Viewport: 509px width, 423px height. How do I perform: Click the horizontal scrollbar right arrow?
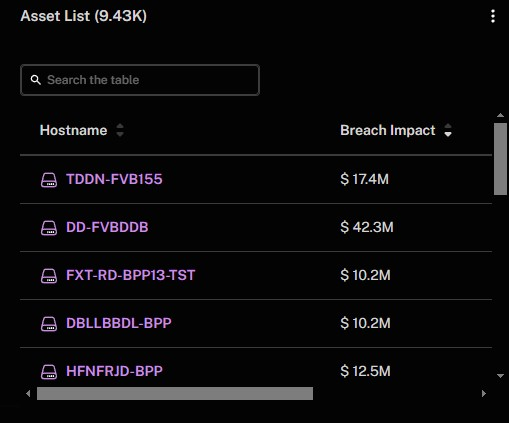(484, 394)
